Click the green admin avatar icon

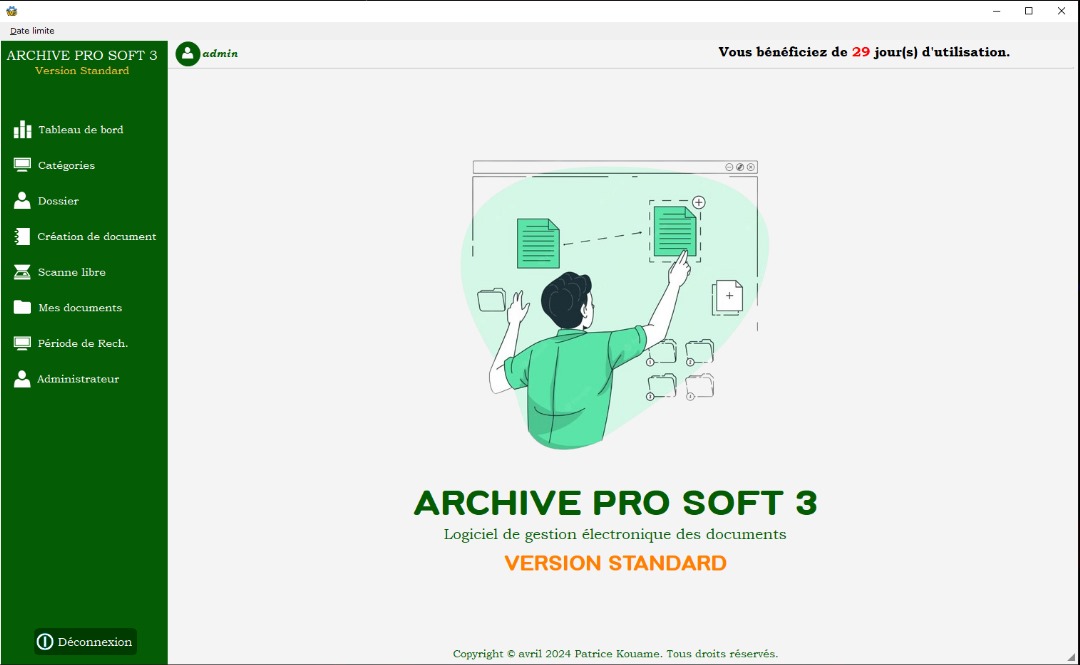coord(187,54)
